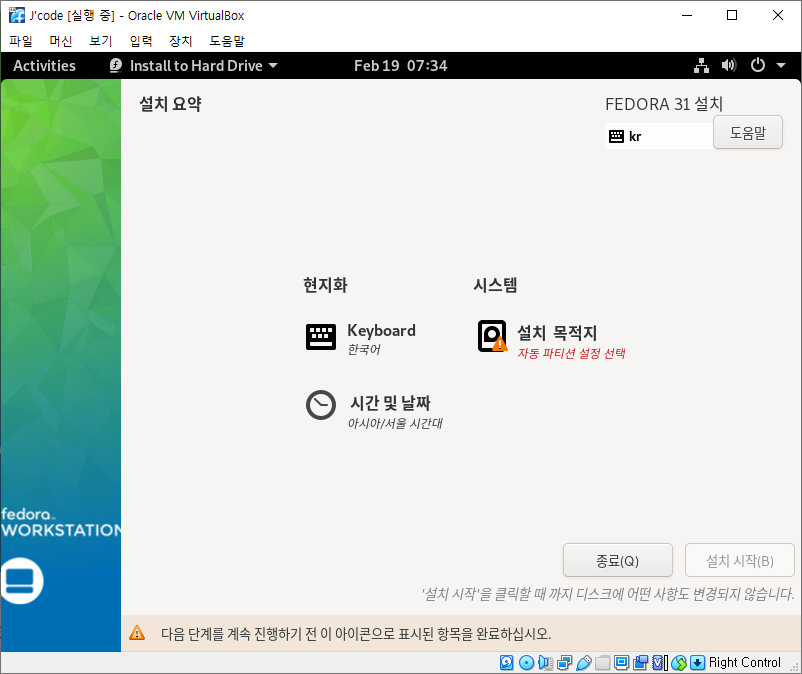Click the Fedora installer app icon in top bar
Image resolution: width=802 pixels, height=674 pixels.
(116, 65)
